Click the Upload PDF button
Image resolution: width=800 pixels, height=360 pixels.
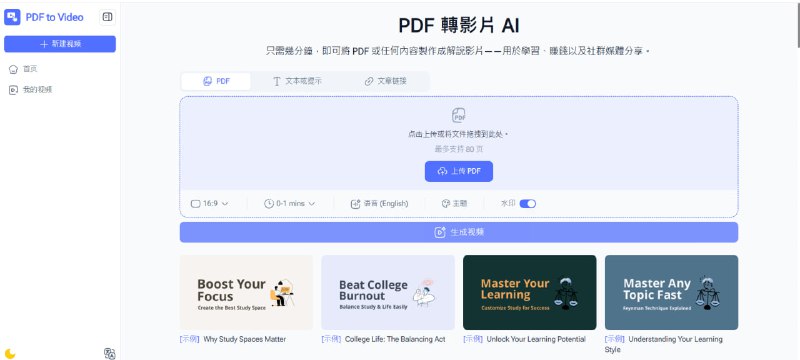point(459,171)
